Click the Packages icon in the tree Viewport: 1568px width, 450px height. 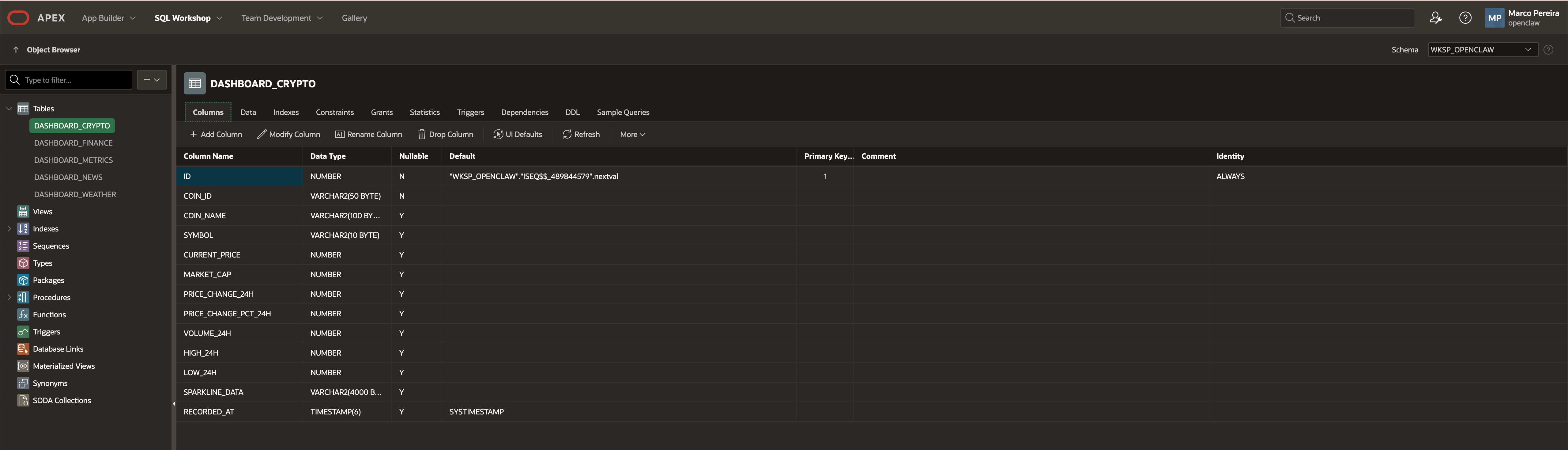pos(23,280)
